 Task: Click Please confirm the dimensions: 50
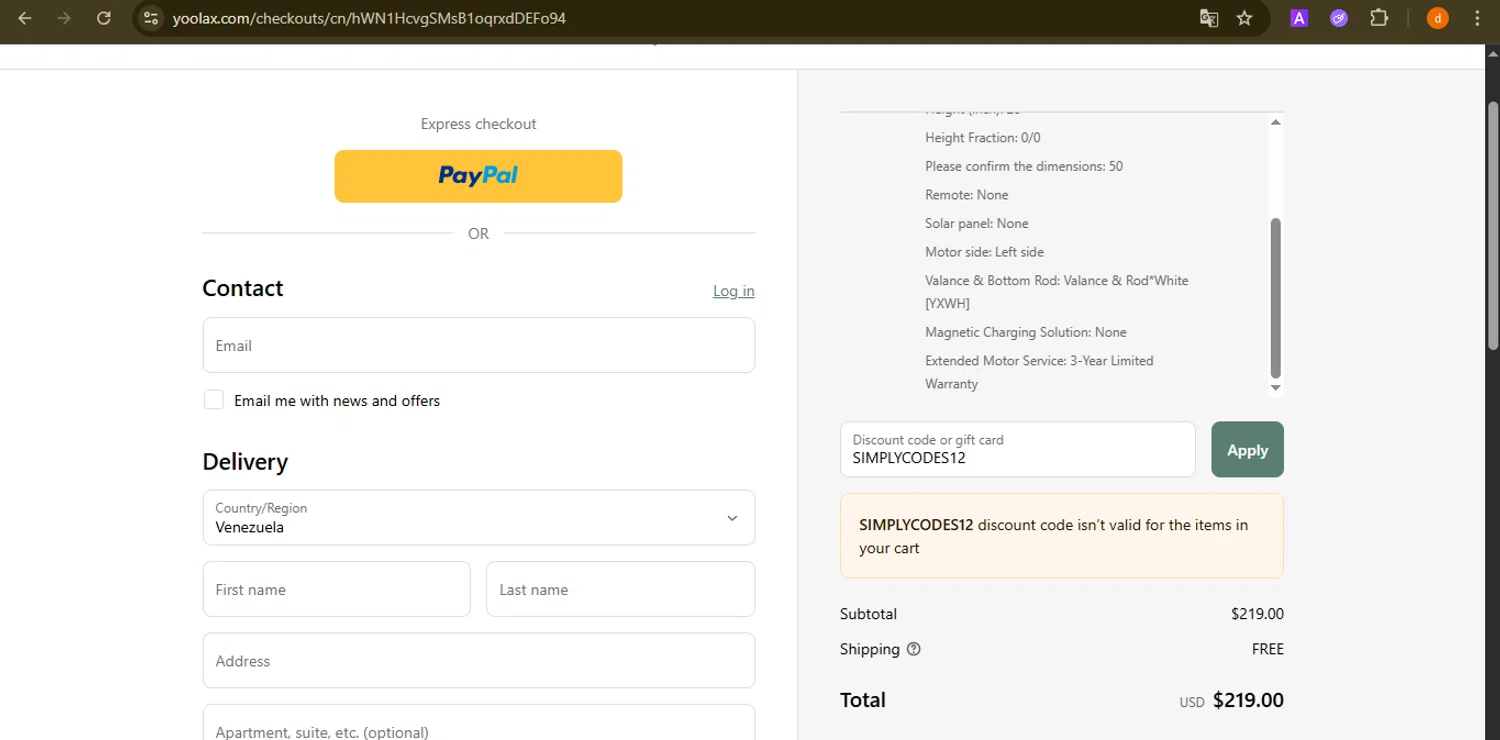click(x=1024, y=166)
